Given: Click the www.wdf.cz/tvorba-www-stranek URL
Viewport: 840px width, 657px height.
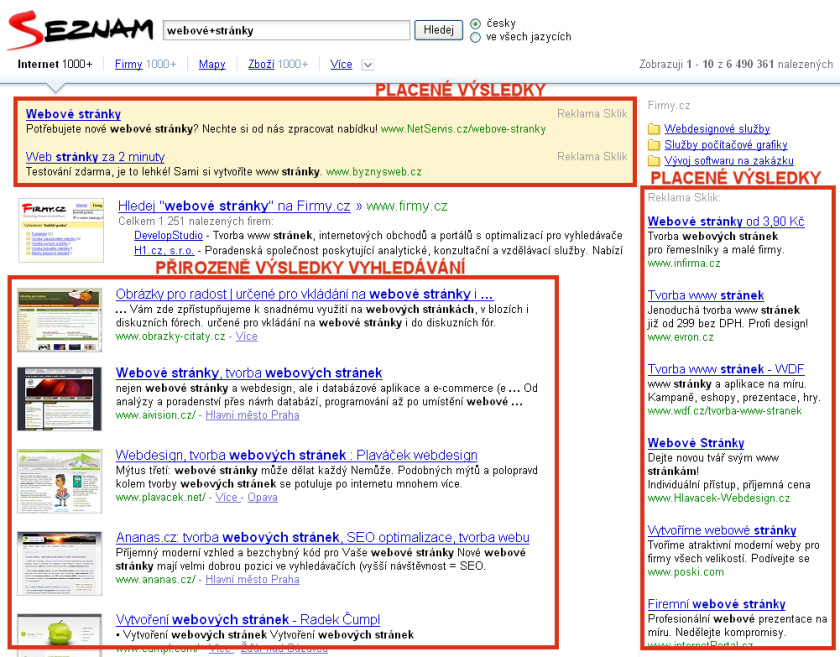Looking at the screenshot, I should 725,412.
